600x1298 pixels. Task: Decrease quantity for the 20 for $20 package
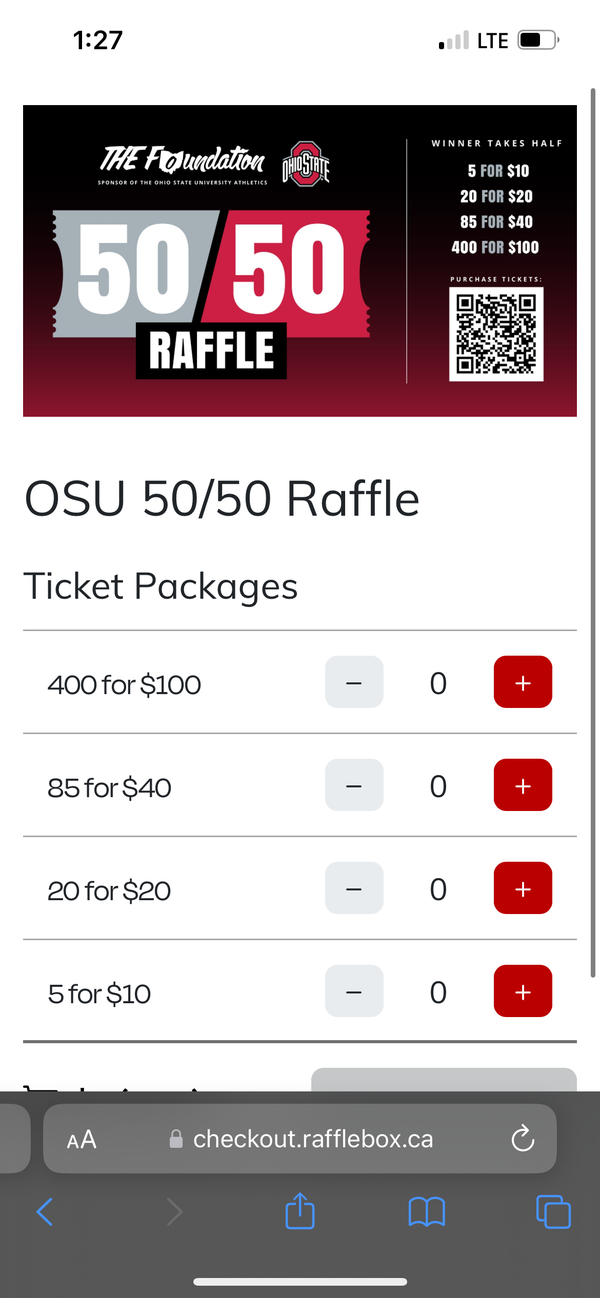pyautogui.click(x=354, y=888)
